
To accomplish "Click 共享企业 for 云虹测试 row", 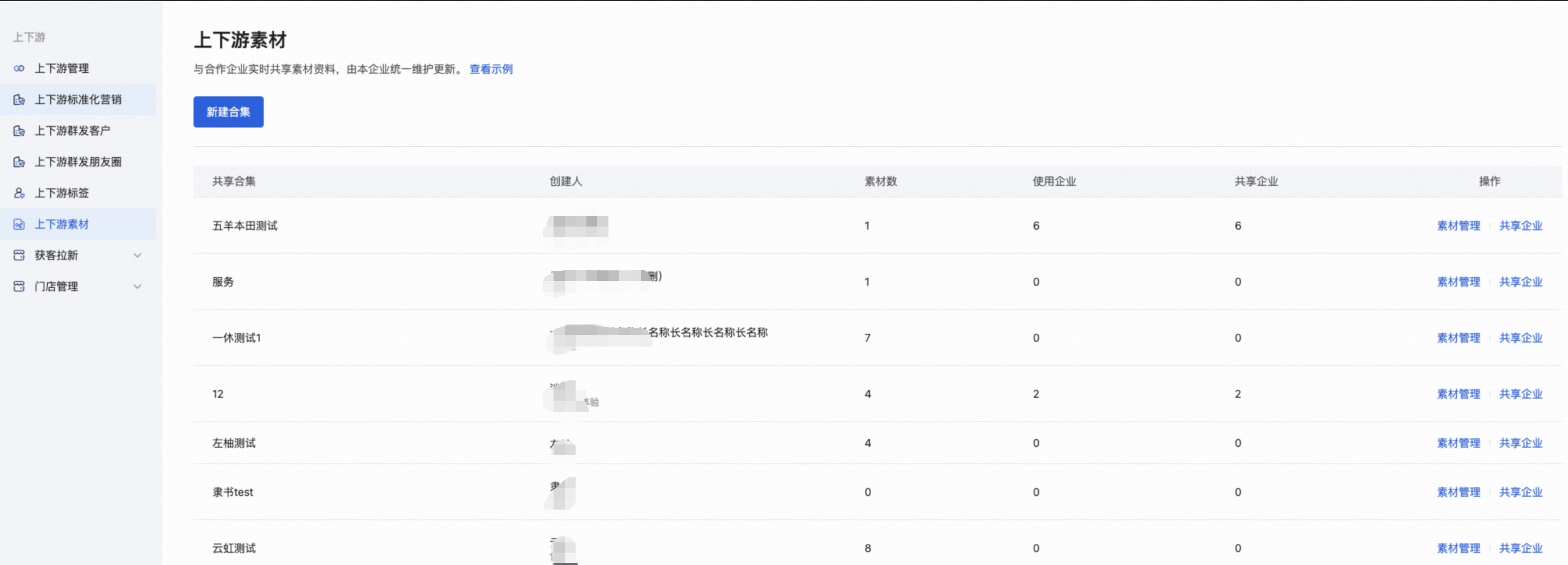I will [x=1521, y=548].
